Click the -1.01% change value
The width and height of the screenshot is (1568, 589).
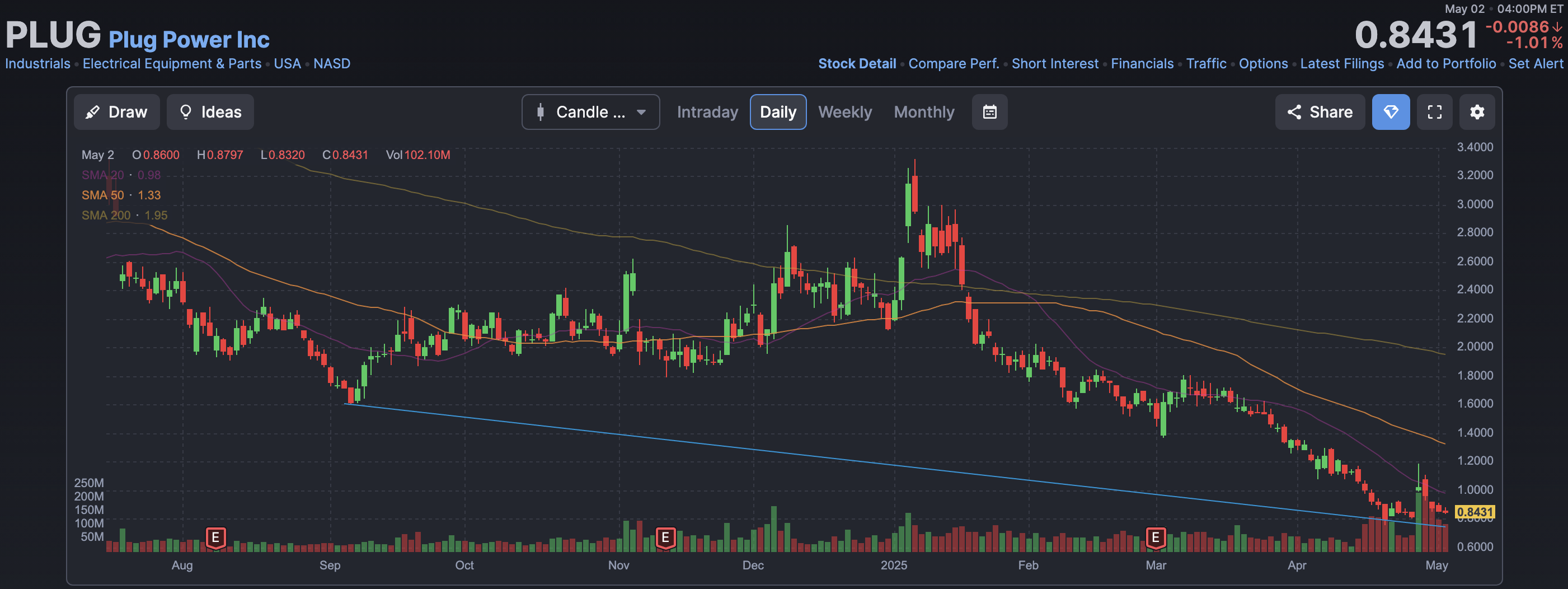[x=1534, y=43]
